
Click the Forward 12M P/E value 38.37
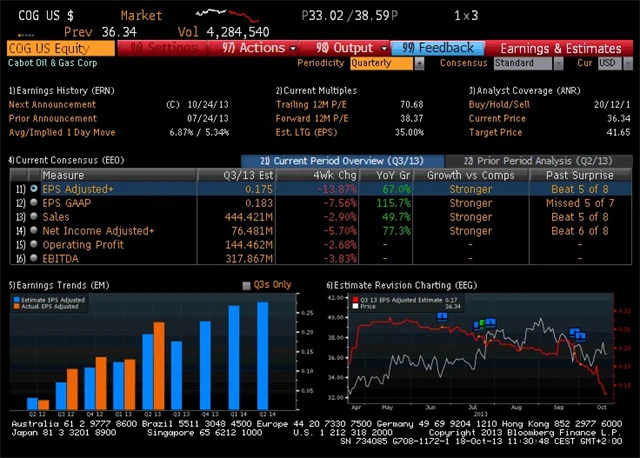tap(411, 118)
